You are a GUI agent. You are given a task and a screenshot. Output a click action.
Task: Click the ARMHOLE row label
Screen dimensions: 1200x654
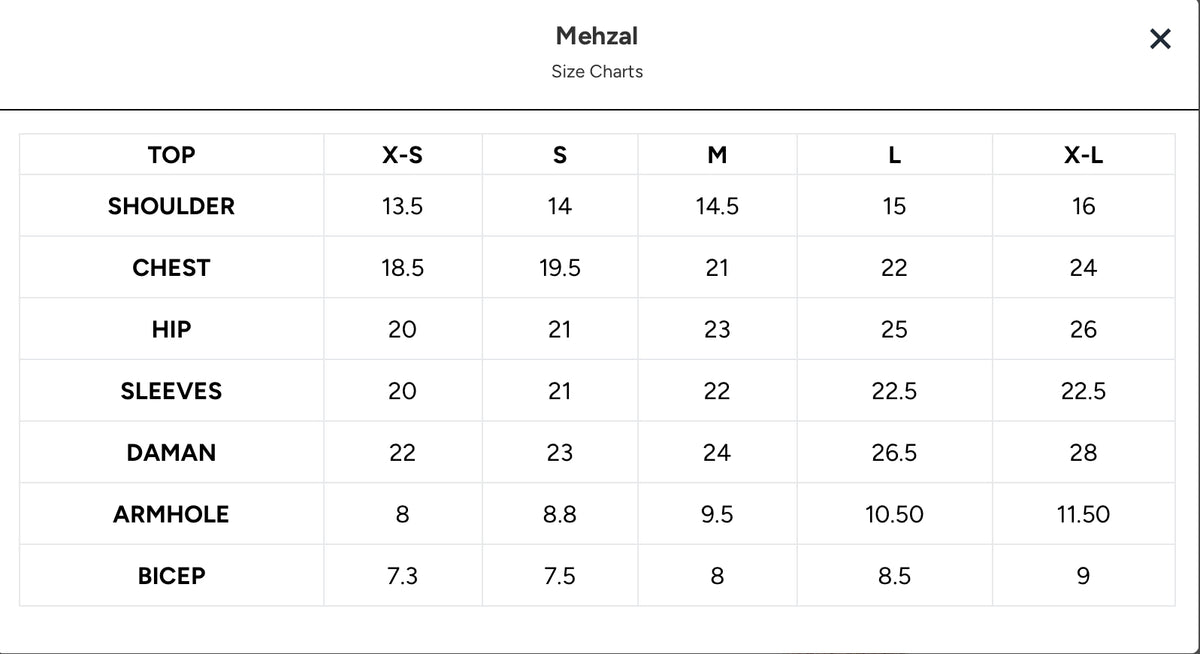click(171, 514)
